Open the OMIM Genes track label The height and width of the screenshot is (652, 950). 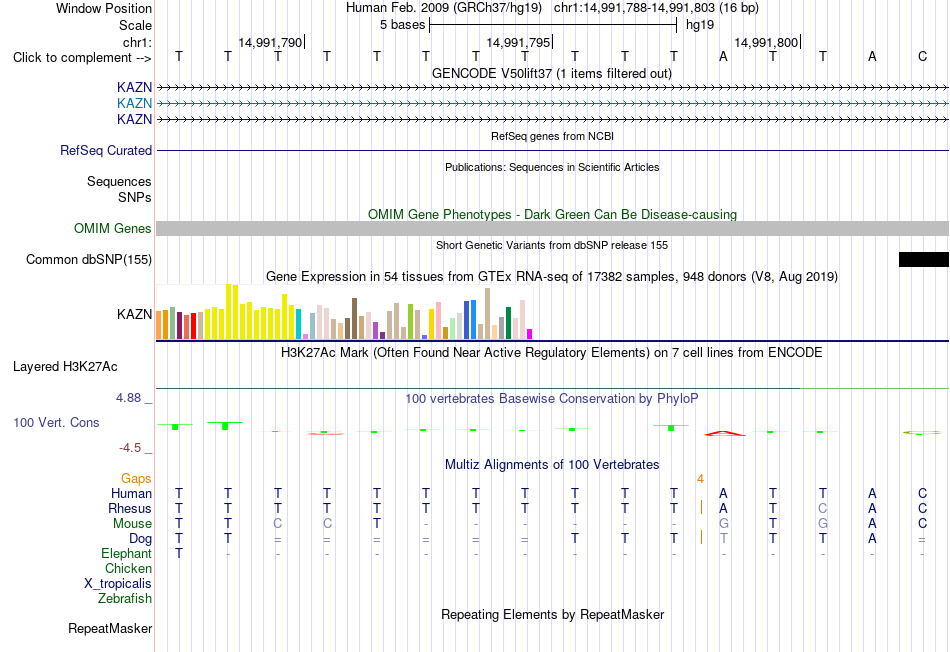pyautogui.click(x=113, y=228)
